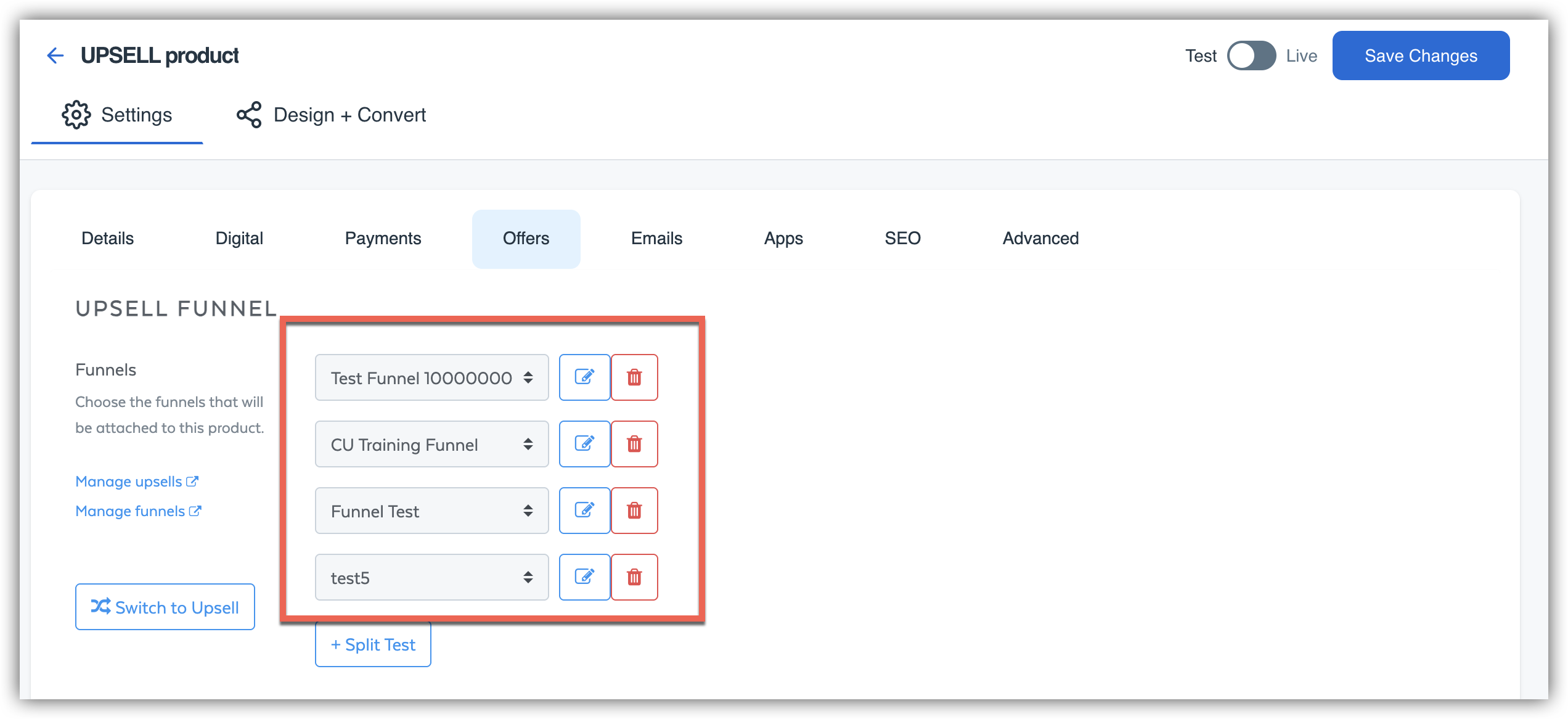Edit the CU Training Funnel entry
The height and width of the screenshot is (719, 1568).
[x=584, y=444]
